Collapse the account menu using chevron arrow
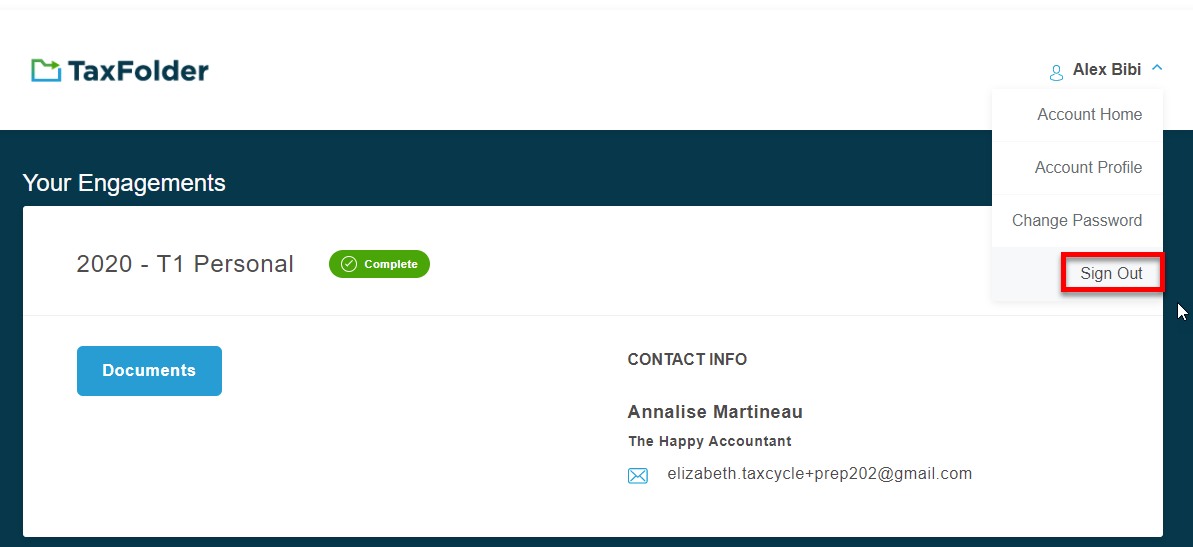The image size is (1193, 547). 1157,68
